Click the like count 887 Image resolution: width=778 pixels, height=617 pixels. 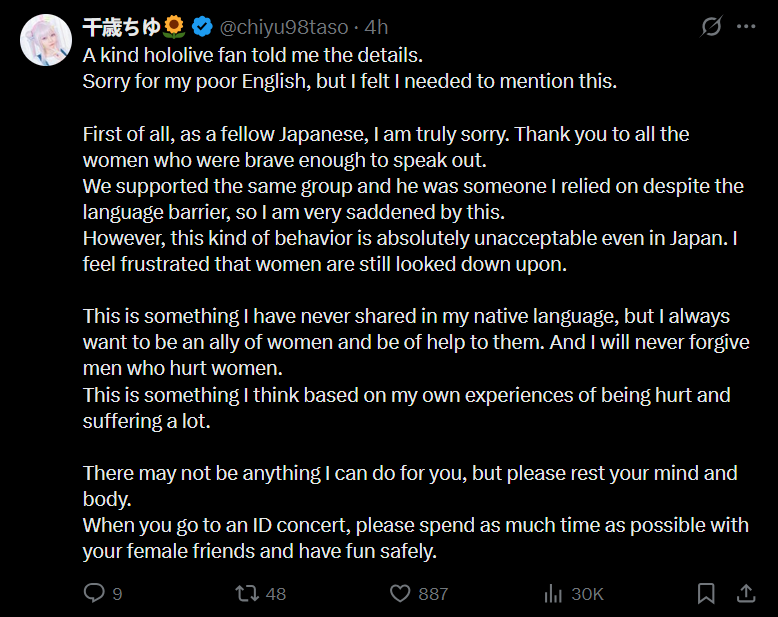pos(433,594)
